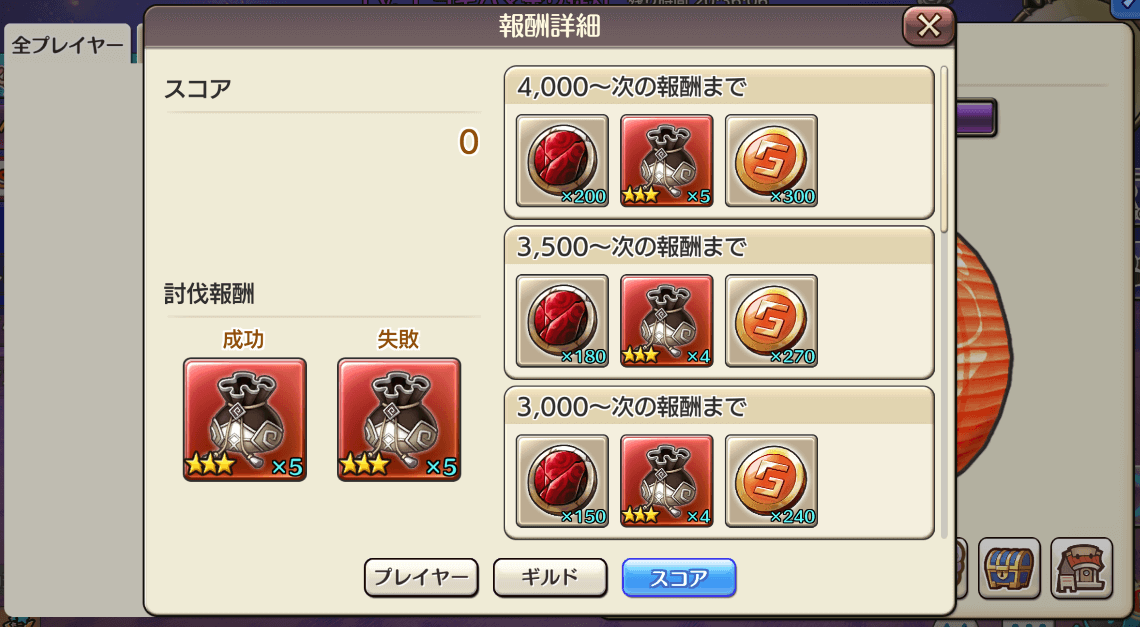1140x627 pixels.
Task: Switch to the プレイヤー reward tab
Action: [421, 578]
